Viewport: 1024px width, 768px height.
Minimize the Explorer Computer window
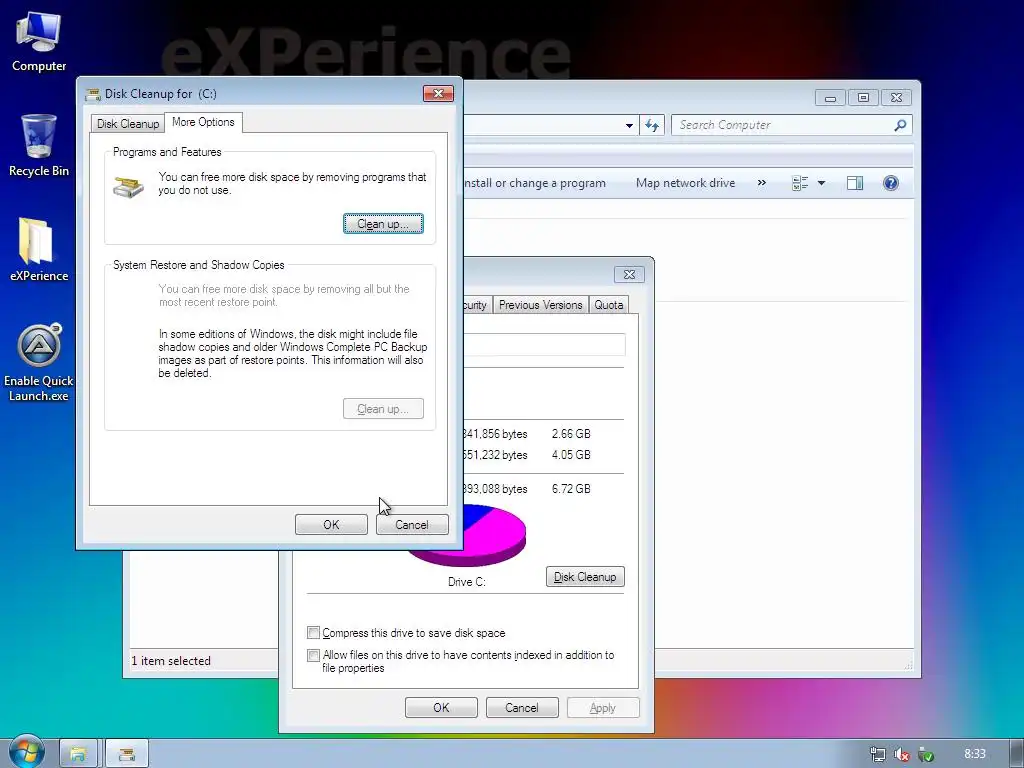[830, 97]
